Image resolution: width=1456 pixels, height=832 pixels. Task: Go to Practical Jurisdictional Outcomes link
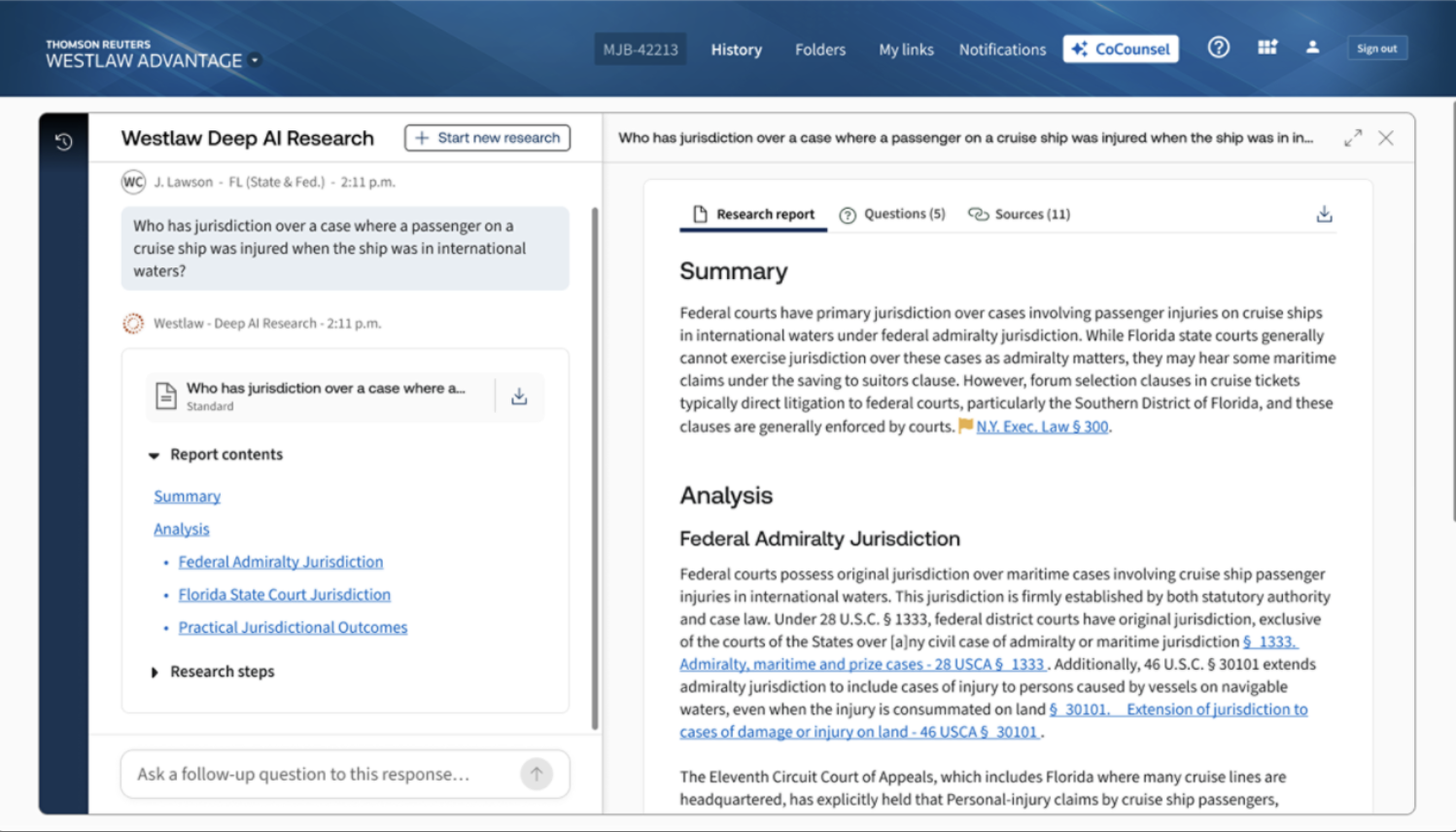point(293,628)
